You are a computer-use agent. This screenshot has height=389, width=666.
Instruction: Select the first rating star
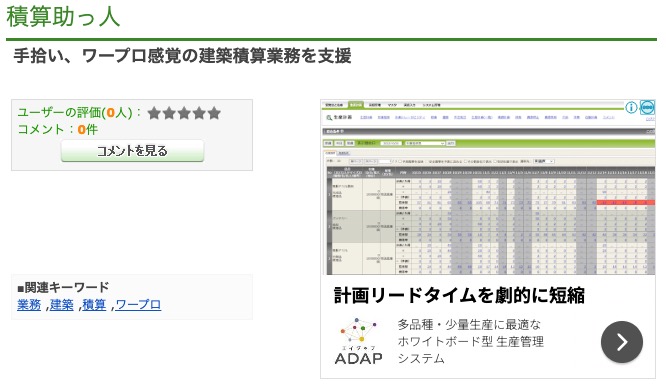[154, 113]
